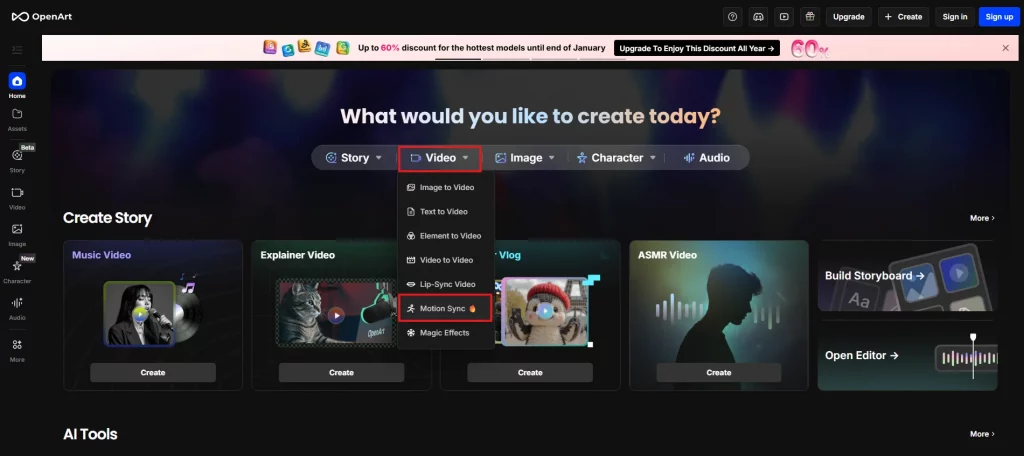Choose Motion Sync
The height and width of the screenshot is (456, 1024).
tap(445, 308)
